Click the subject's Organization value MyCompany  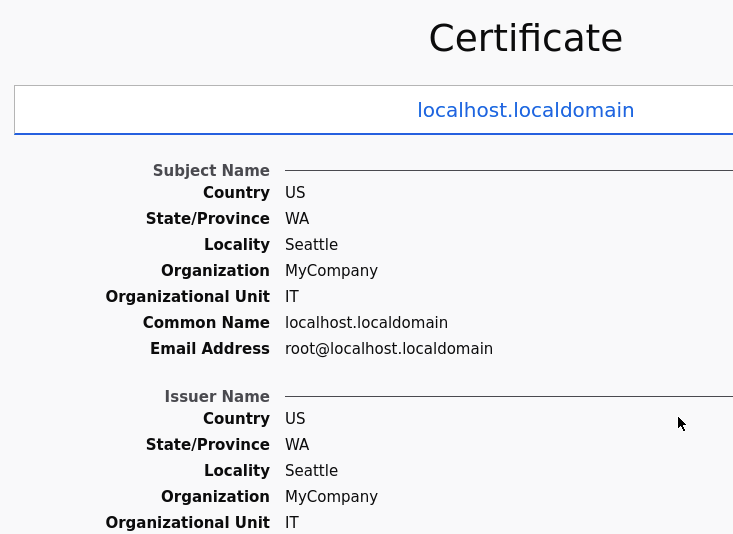pos(331,271)
